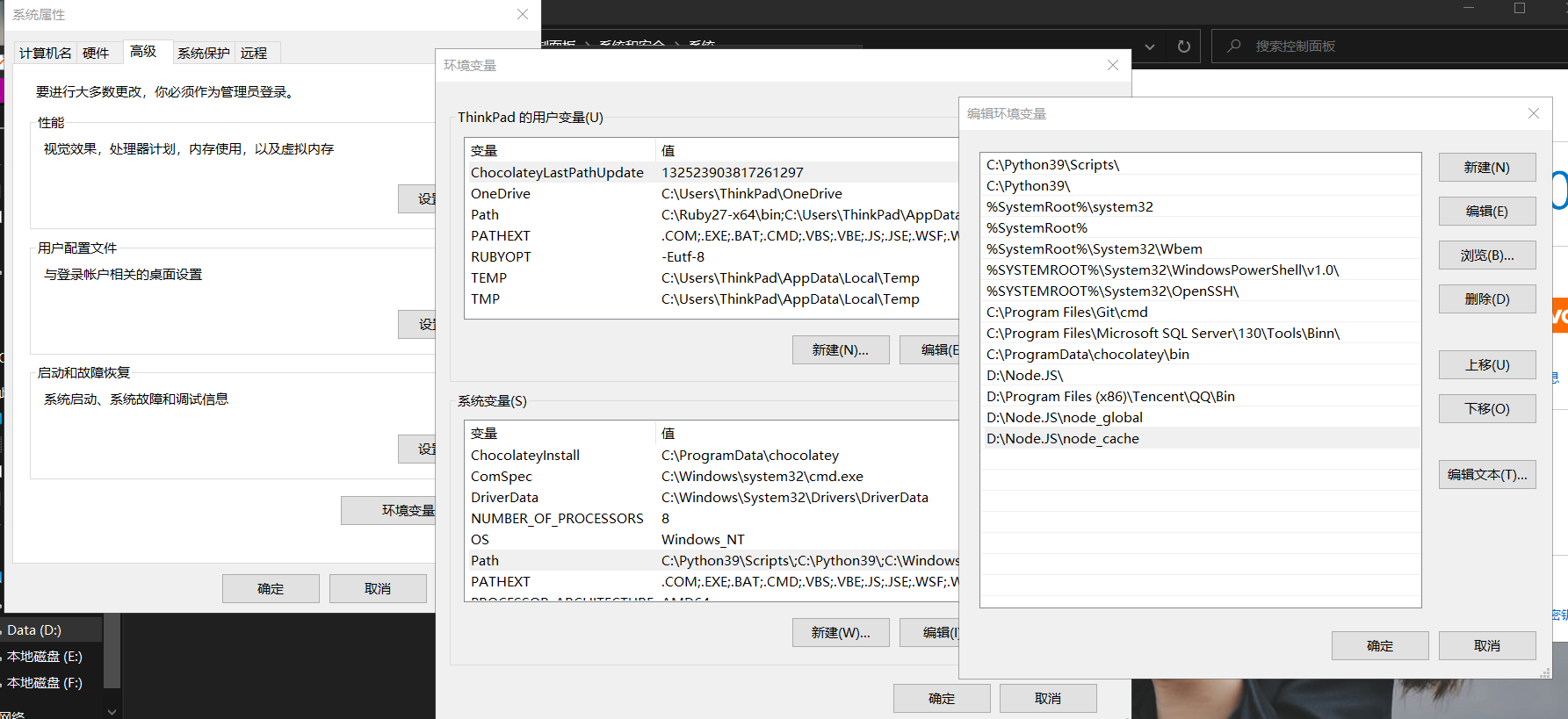The width and height of the screenshot is (1568, 719).
Task: Select the OneDrive user variable row
Action: coord(712,193)
